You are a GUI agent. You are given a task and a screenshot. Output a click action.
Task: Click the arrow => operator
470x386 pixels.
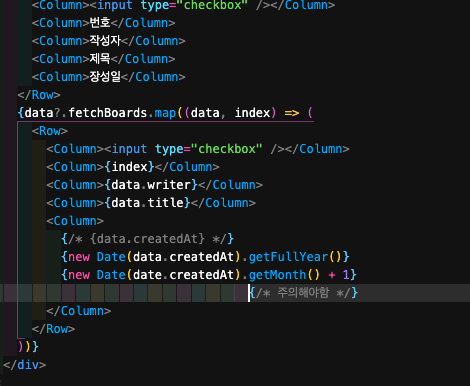(292, 113)
